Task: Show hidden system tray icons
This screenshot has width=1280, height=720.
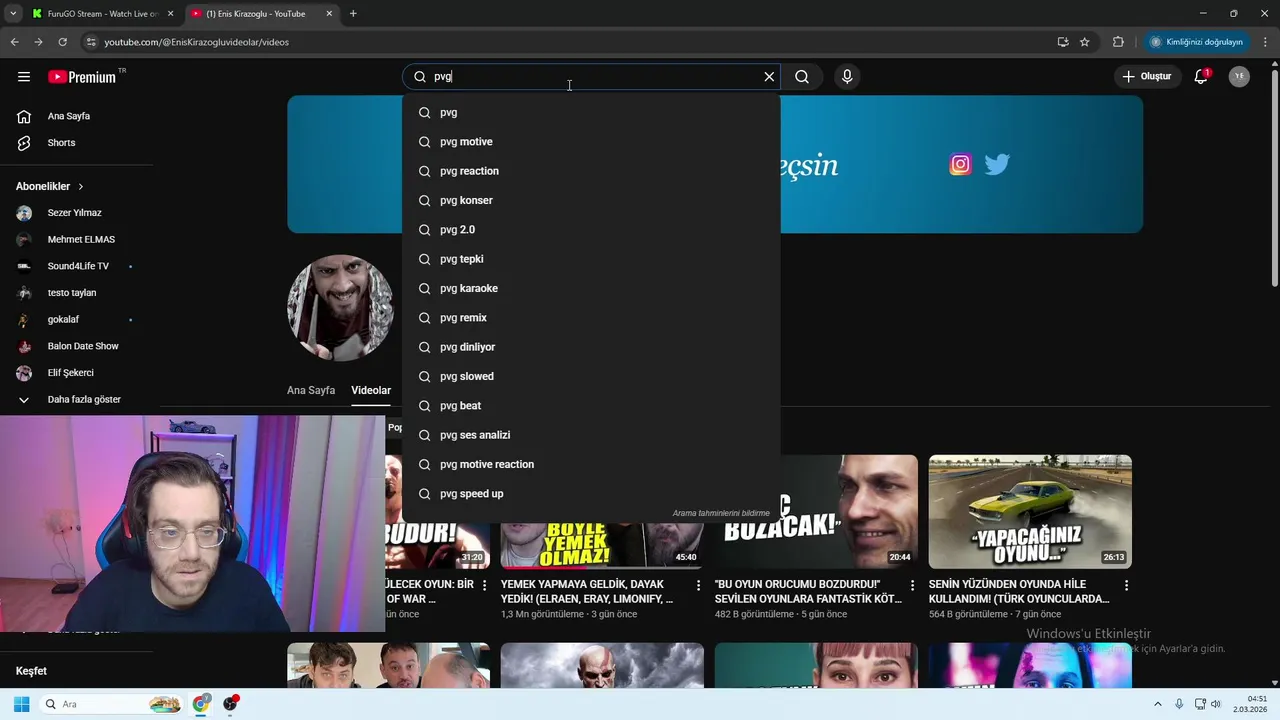Action: pyautogui.click(x=1158, y=704)
